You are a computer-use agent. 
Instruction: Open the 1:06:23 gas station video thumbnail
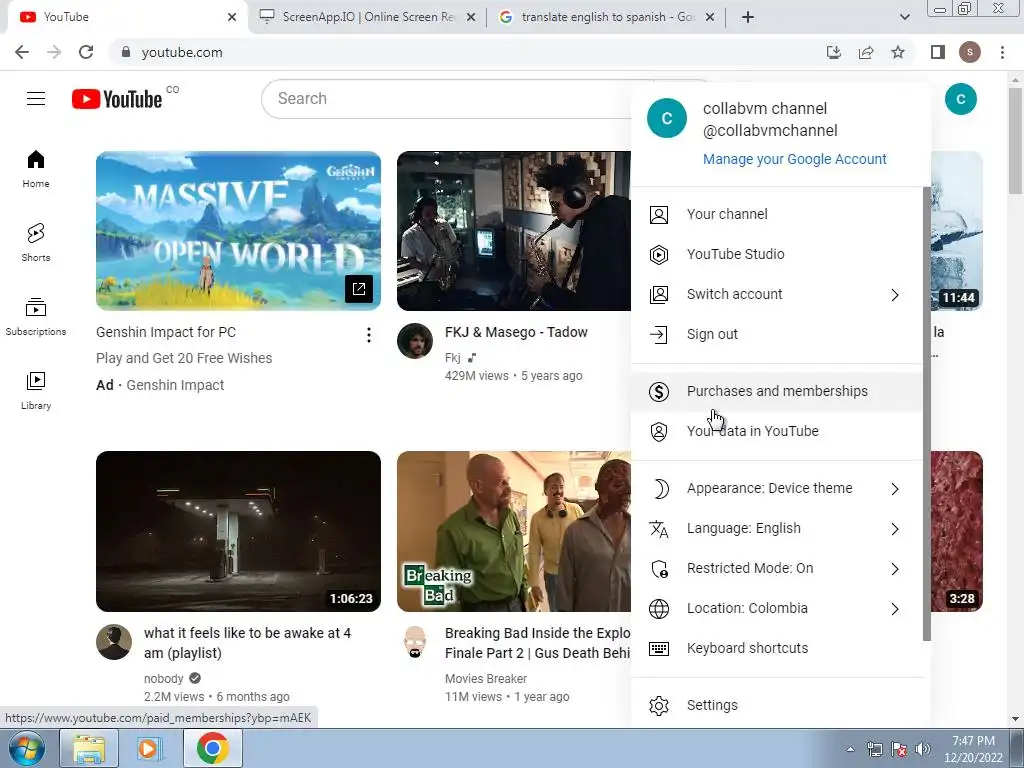click(x=238, y=531)
